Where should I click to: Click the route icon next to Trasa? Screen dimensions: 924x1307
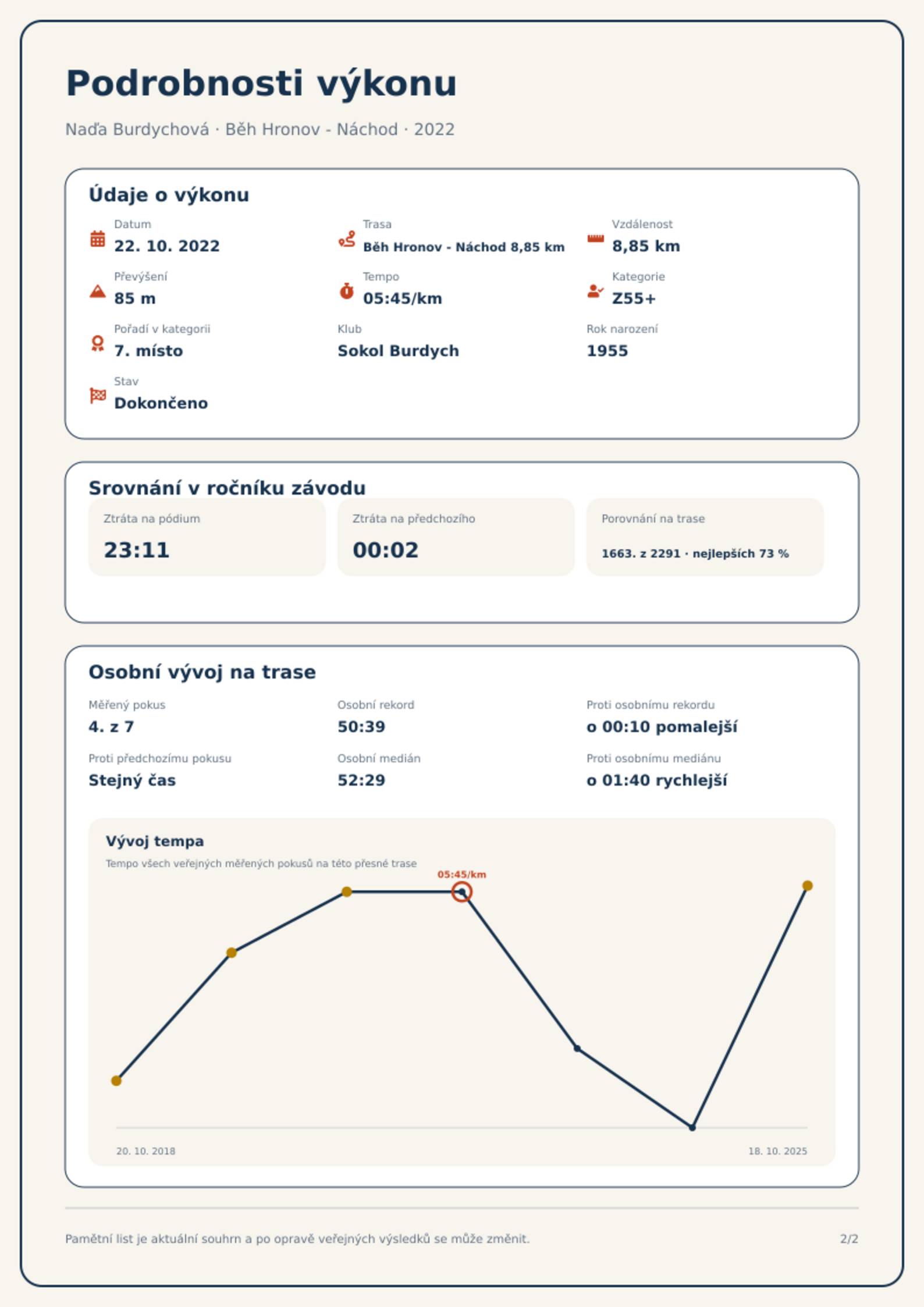tap(347, 239)
